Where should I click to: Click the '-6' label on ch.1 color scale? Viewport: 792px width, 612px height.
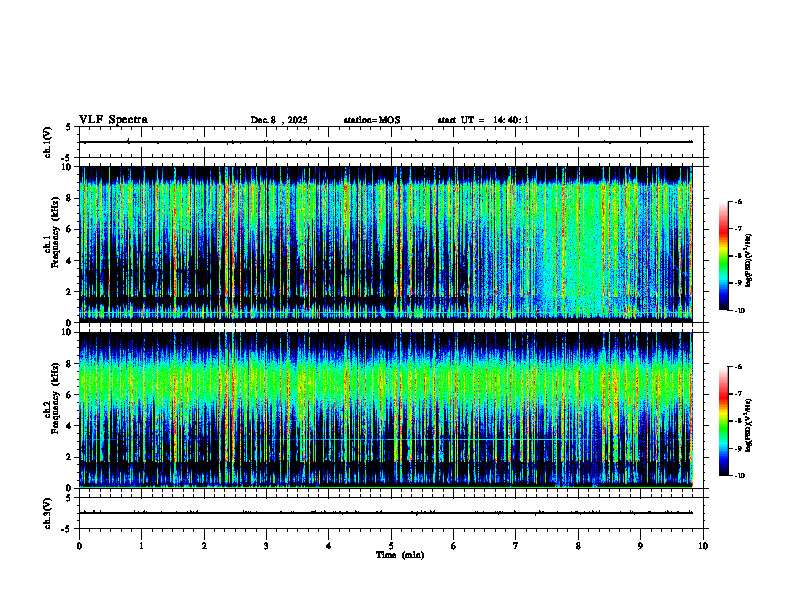pos(738,202)
